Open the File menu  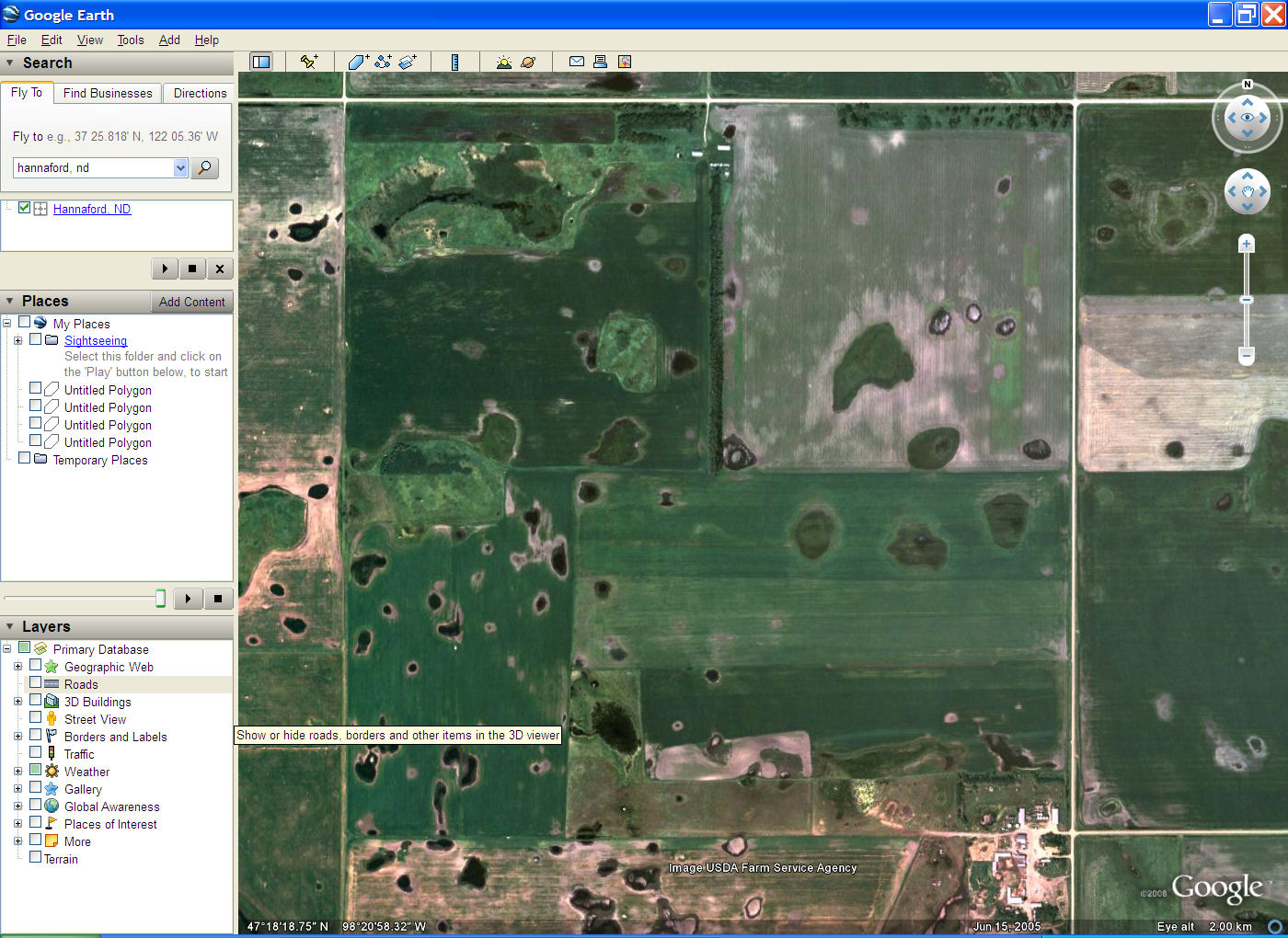point(17,40)
